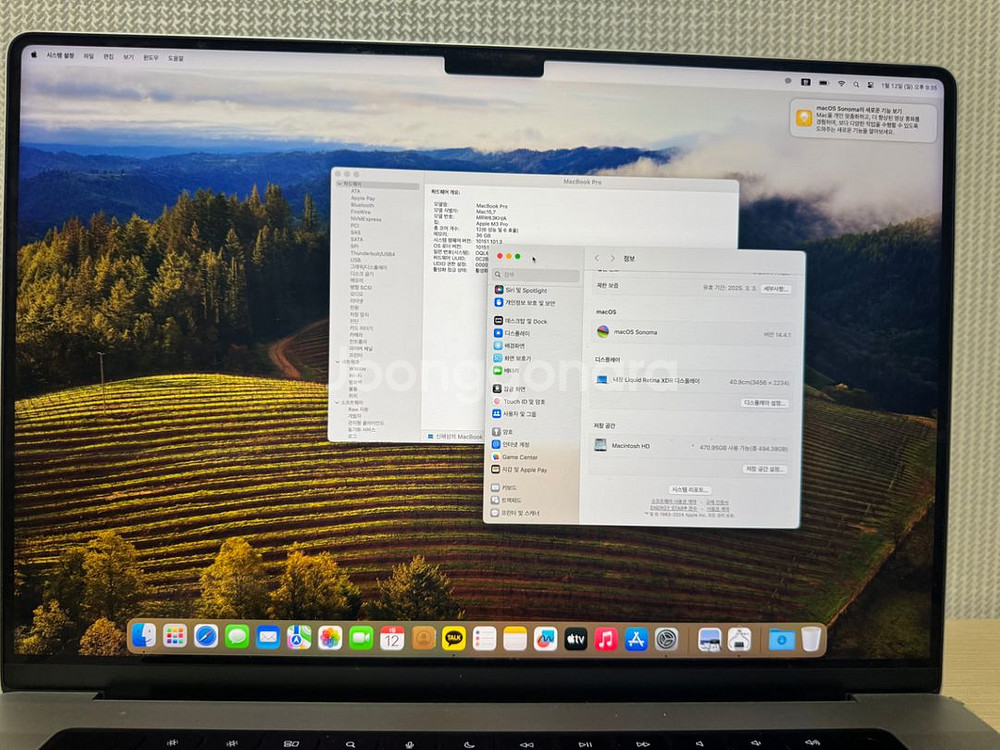Open the Notes app in Dock
This screenshot has width=1000, height=750.
tap(515, 638)
